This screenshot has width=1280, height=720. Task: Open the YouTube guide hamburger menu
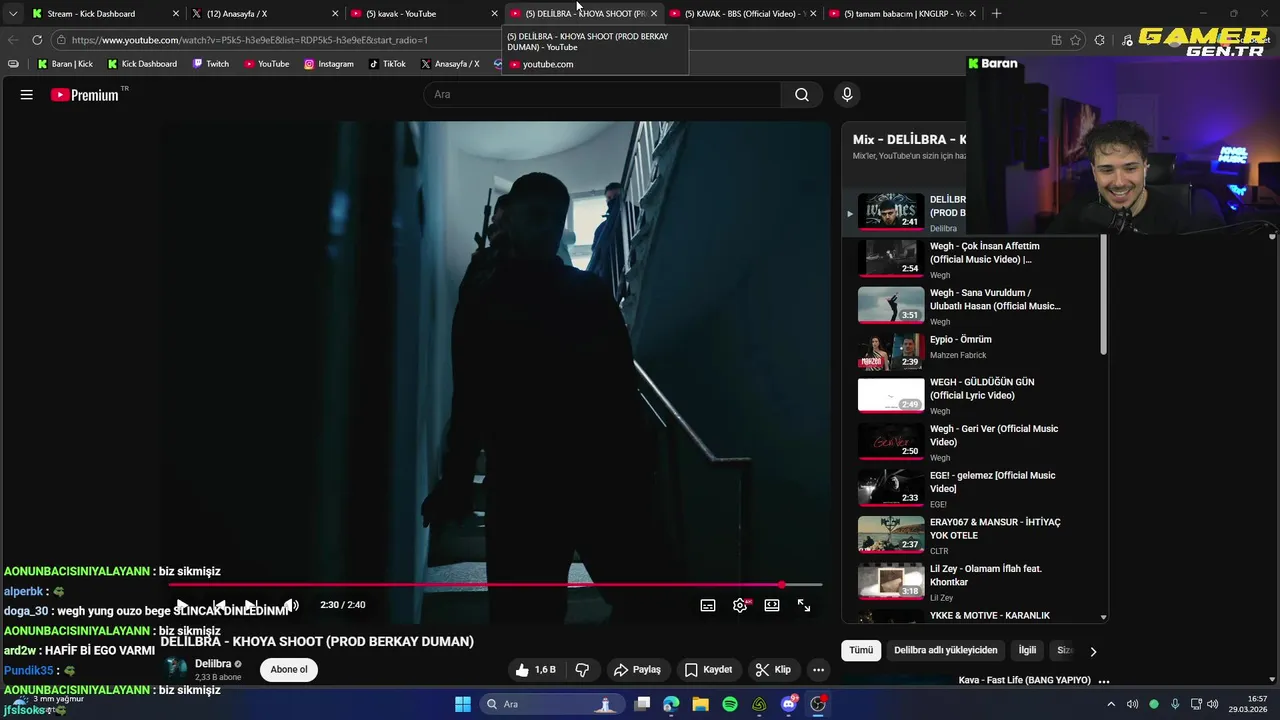27,95
